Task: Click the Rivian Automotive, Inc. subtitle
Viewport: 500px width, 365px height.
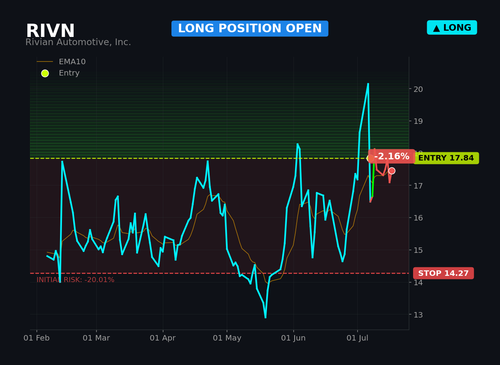Action: (78, 42)
